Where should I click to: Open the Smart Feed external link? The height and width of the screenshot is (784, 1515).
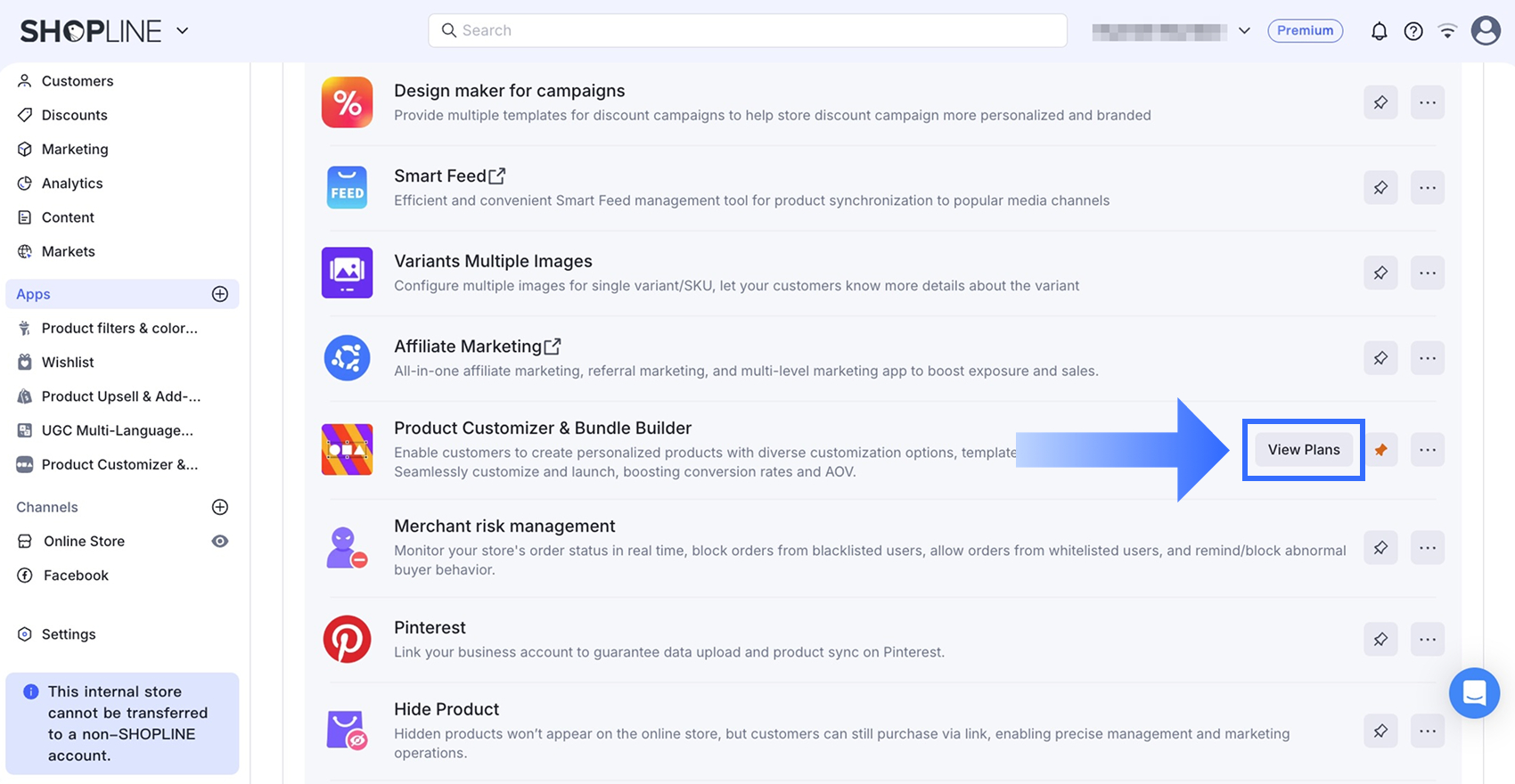[x=497, y=176]
